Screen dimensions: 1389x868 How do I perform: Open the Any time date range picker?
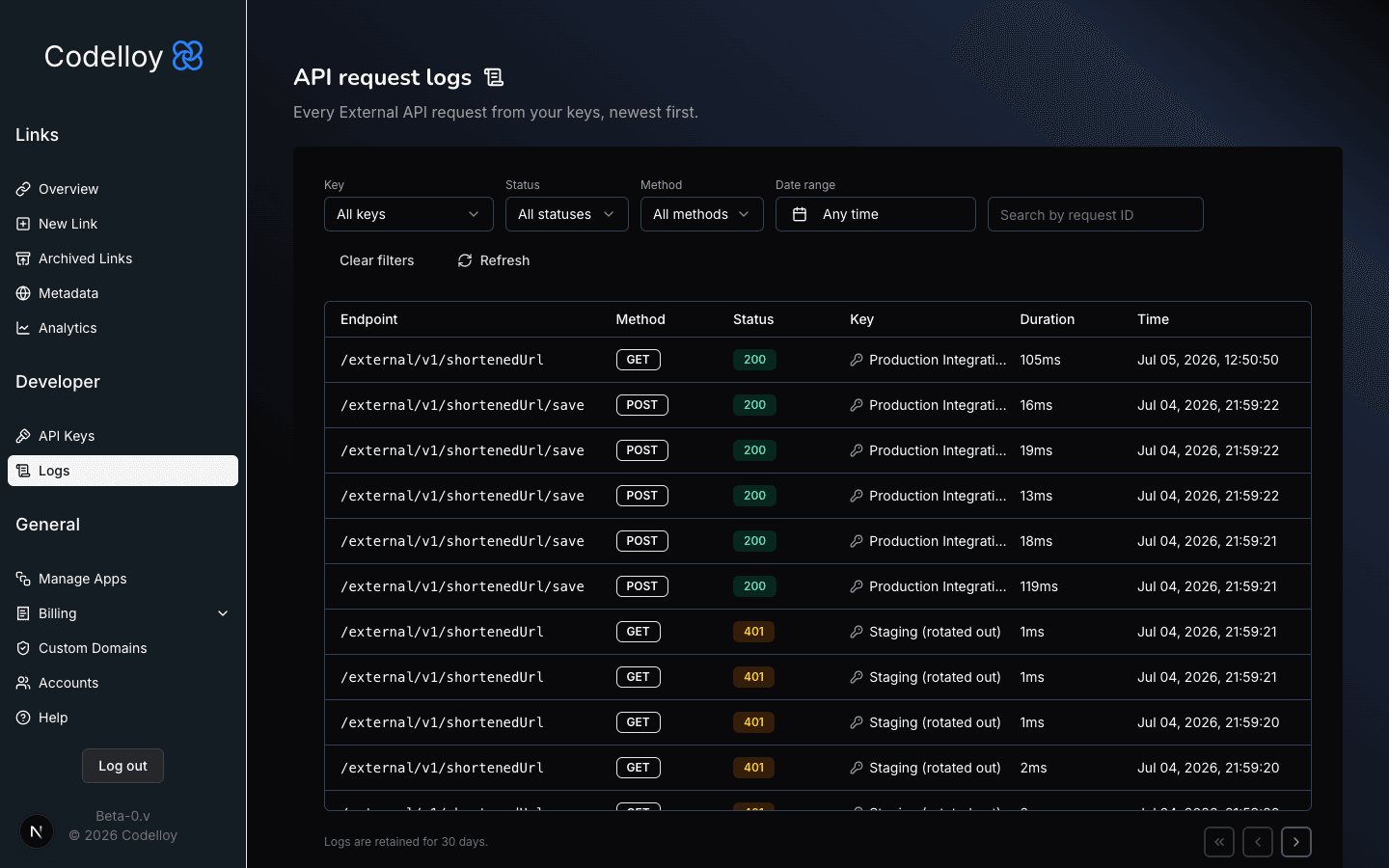point(876,214)
